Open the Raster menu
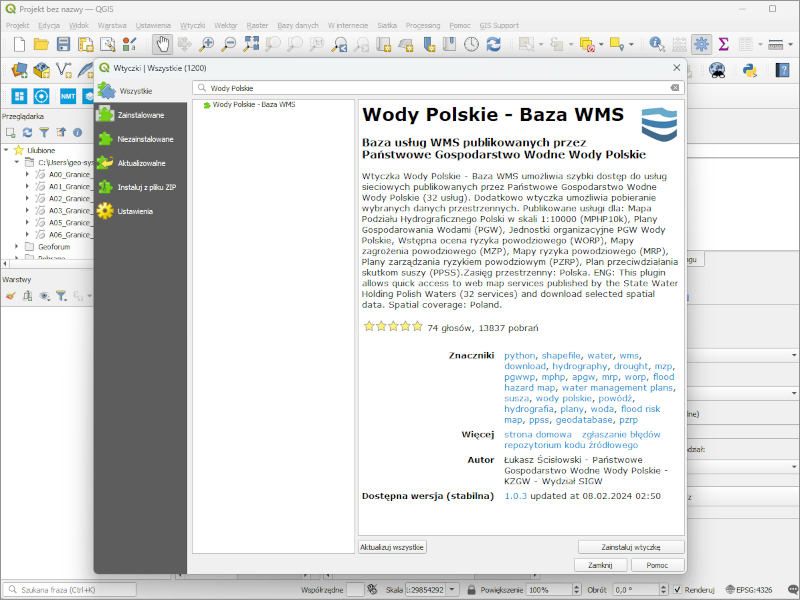 pyautogui.click(x=257, y=26)
